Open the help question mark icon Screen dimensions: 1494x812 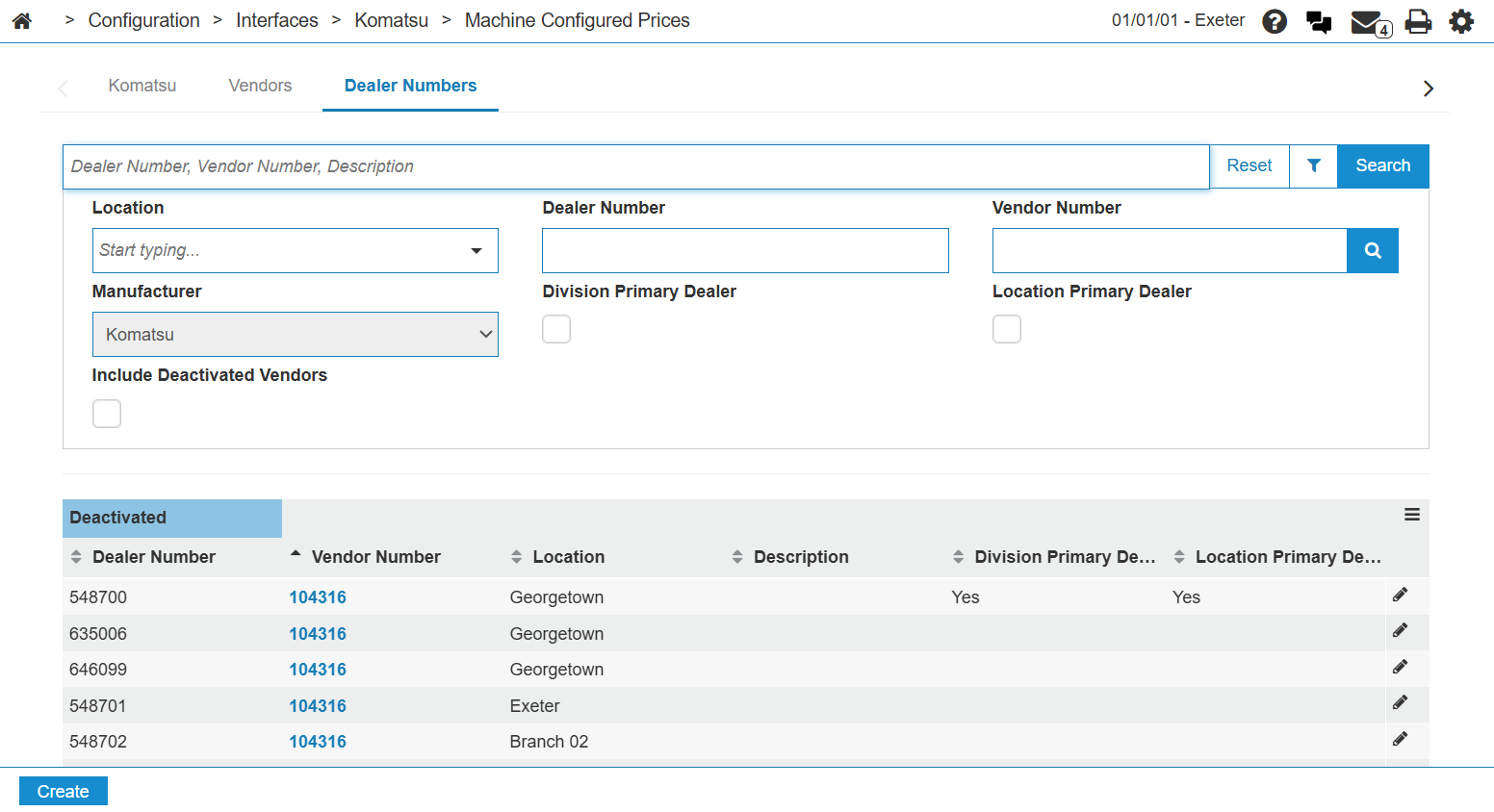click(x=1275, y=21)
